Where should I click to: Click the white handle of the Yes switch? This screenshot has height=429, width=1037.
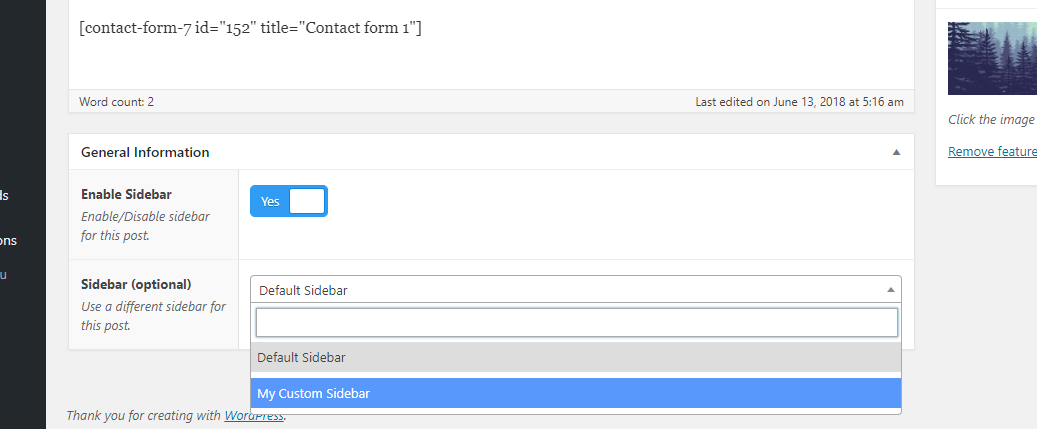coord(307,201)
